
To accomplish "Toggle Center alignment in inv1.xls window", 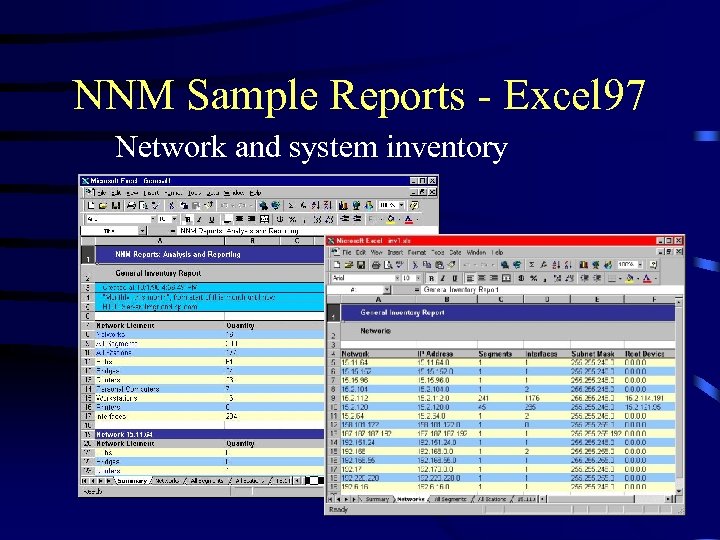I will [482, 278].
